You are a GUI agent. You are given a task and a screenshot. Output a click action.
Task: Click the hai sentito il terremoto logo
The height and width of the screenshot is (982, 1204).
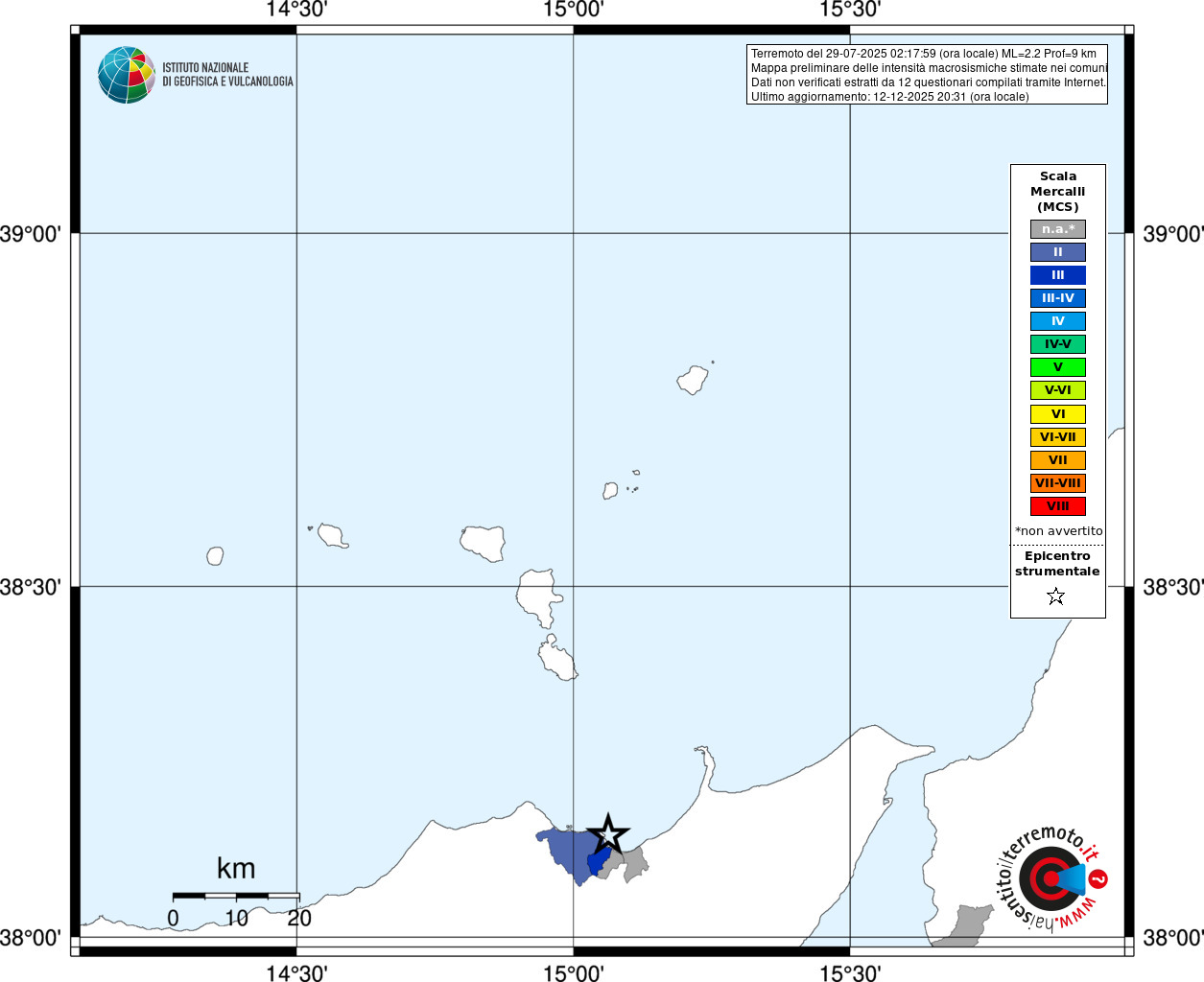(x=1052, y=877)
